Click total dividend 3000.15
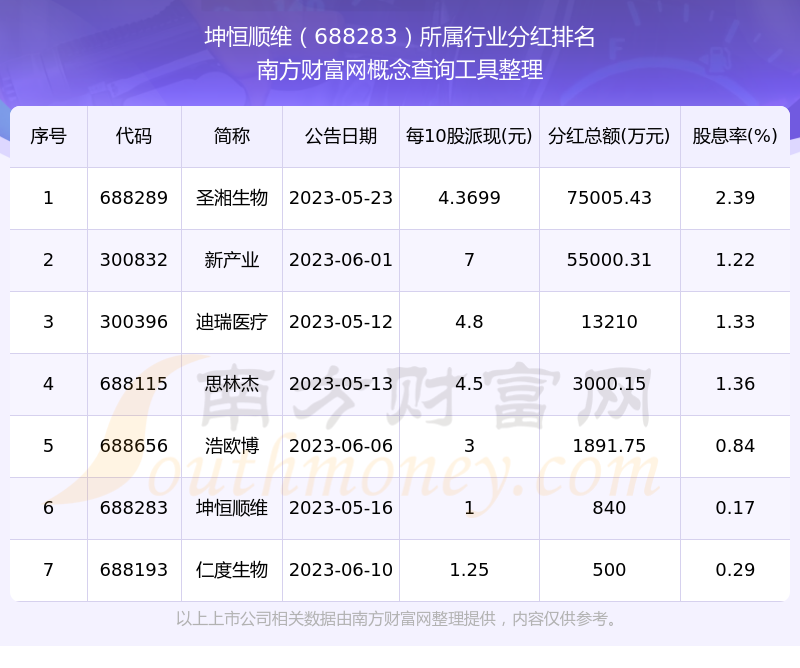The image size is (800, 668). [x=609, y=384]
